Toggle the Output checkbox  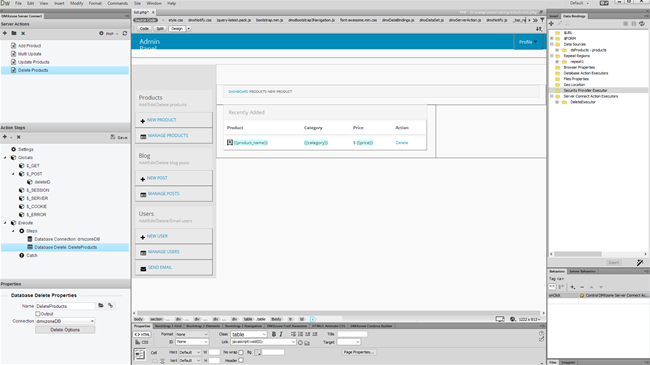[38, 314]
